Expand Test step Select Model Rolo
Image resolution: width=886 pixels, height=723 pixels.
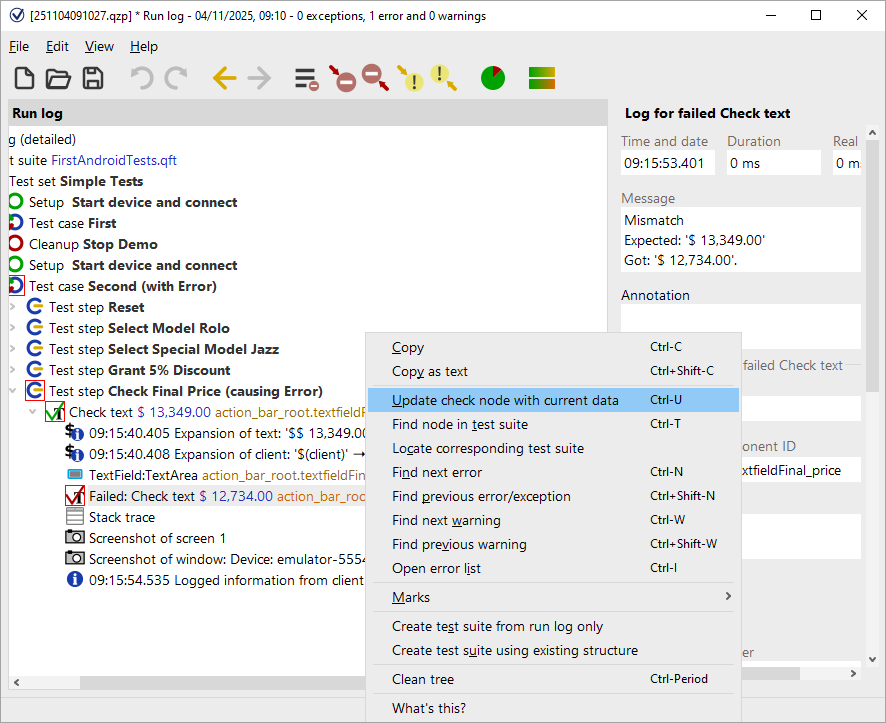click(x=13, y=328)
